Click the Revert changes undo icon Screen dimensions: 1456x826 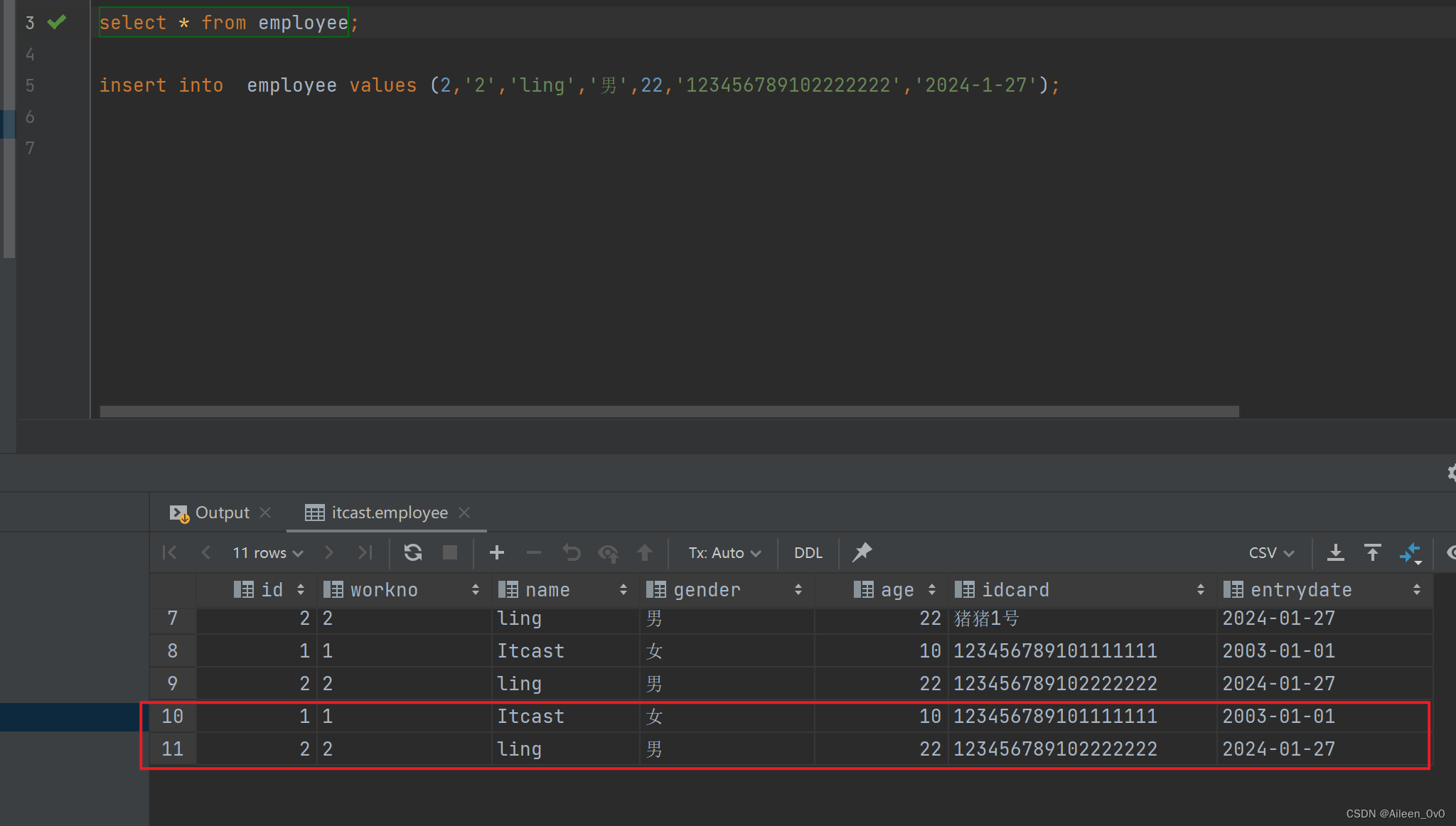point(571,552)
